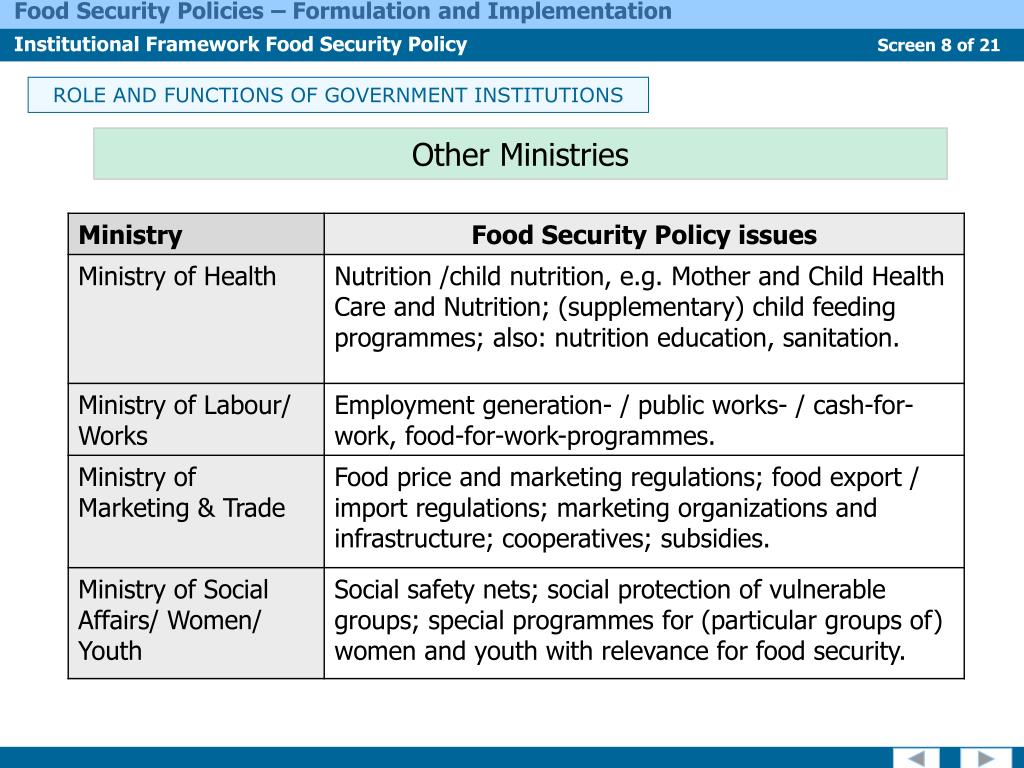Select the 'Role and Functions of Government Institutions' box
The image size is (1024, 768).
coord(338,95)
